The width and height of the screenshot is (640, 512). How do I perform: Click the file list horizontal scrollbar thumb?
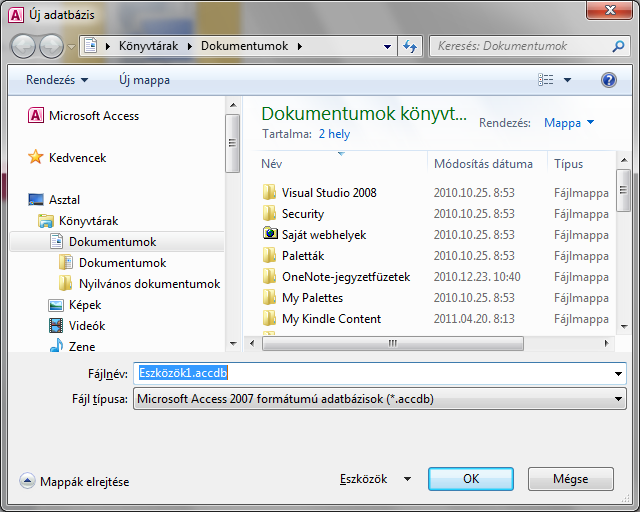click(393, 343)
